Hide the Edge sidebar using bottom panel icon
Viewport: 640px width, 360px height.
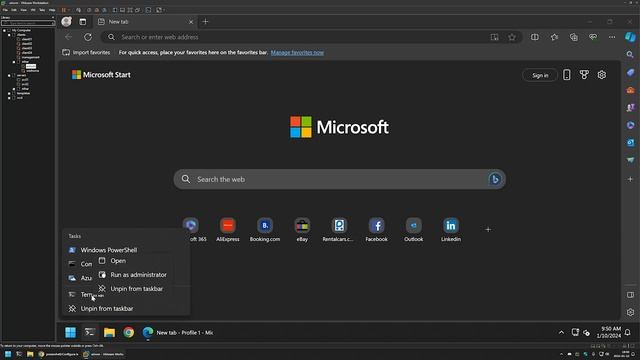[x=630, y=295]
